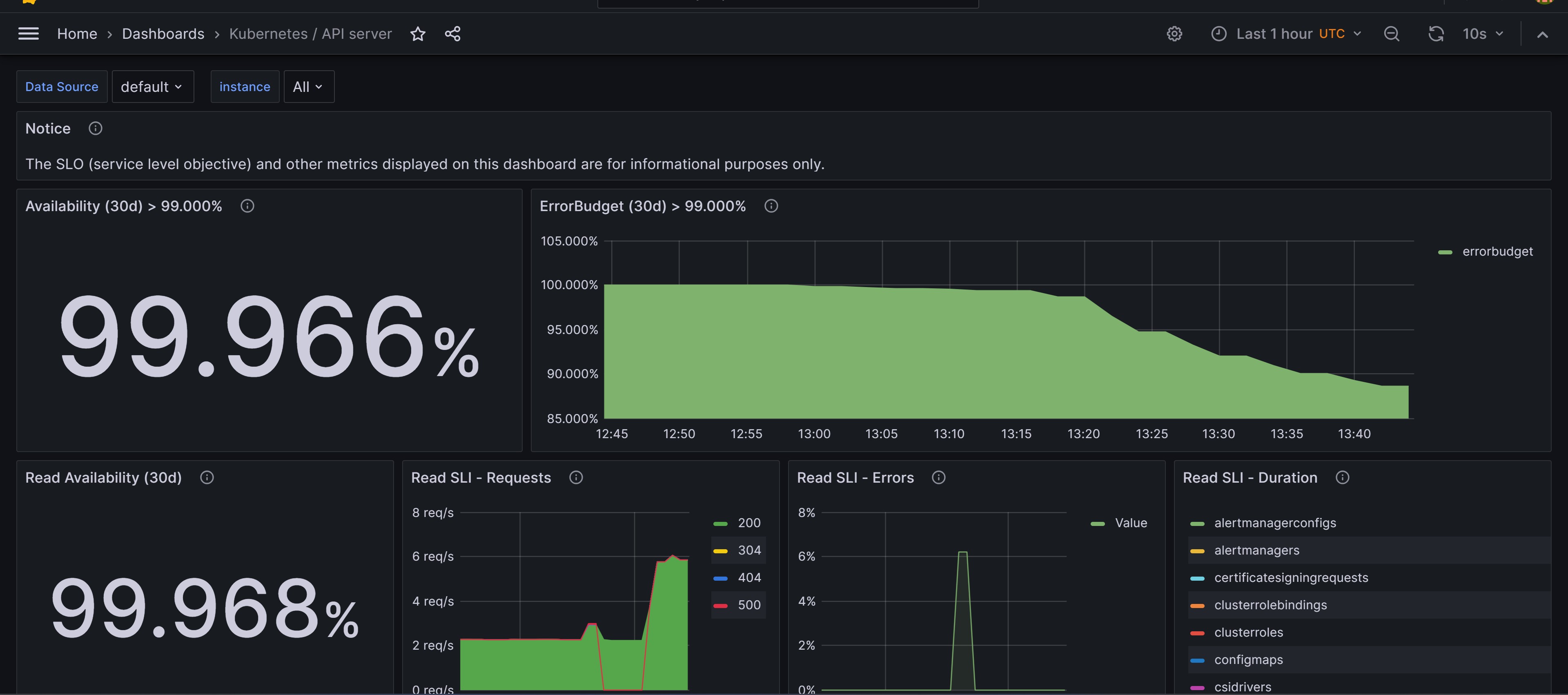Collapse the top toolbar chevron
The image size is (1568, 695).
[1542, 34]
